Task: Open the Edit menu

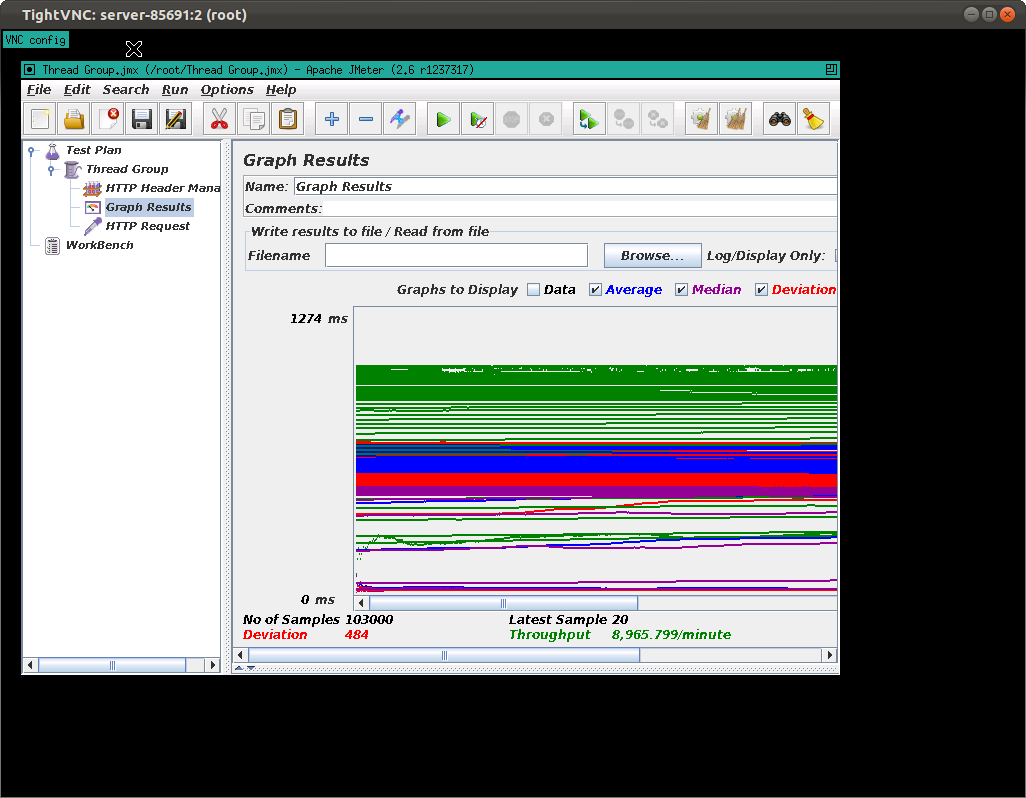Action: [x=77, y=90]
